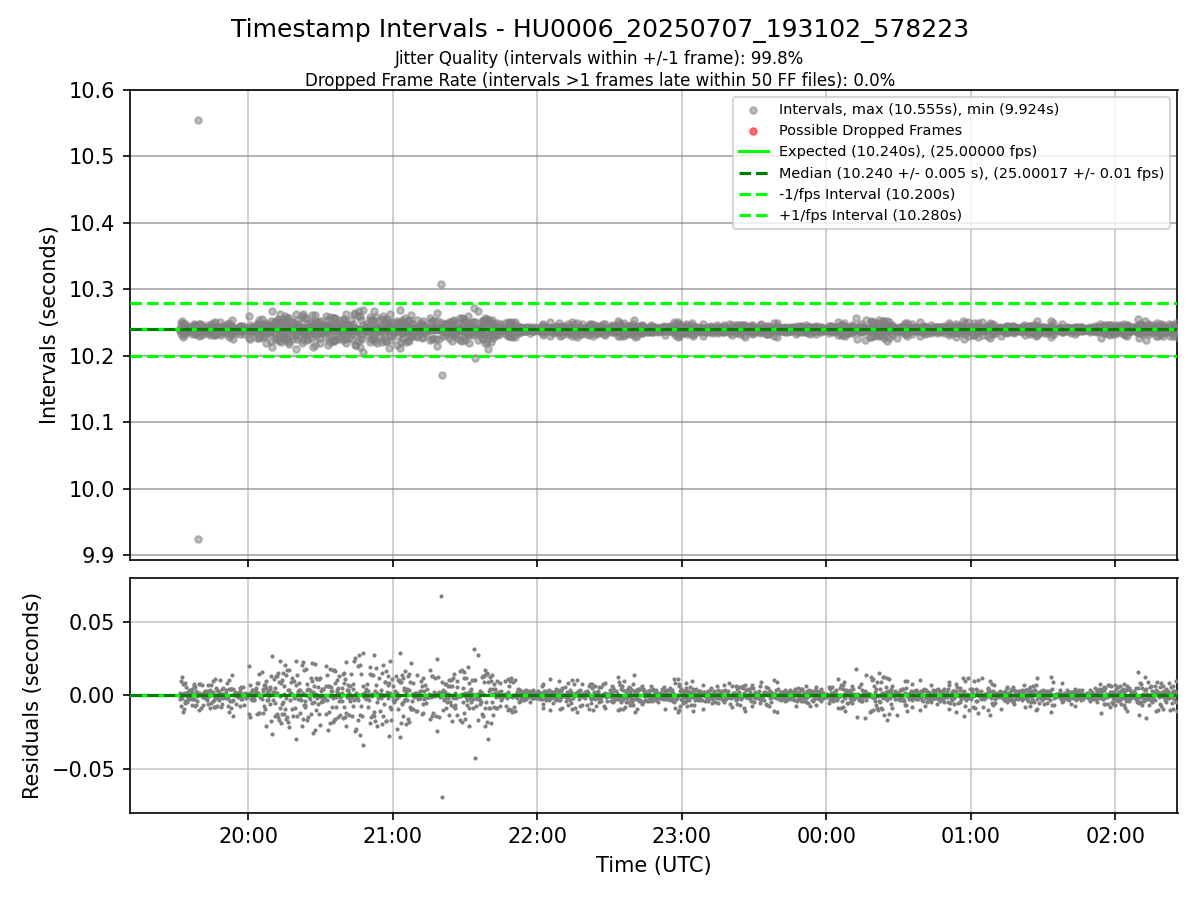Screen dimensions: 1200x900
Task: Click the plot title HU0006_20250707_193102_578223
Action: click(x=600, y=29)
